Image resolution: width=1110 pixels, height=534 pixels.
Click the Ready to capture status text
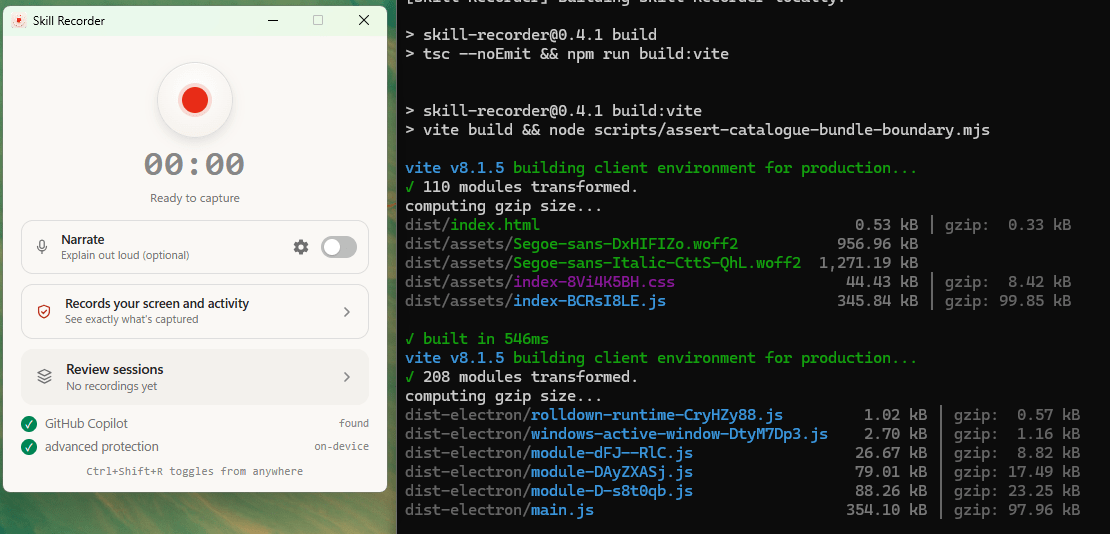195,198
